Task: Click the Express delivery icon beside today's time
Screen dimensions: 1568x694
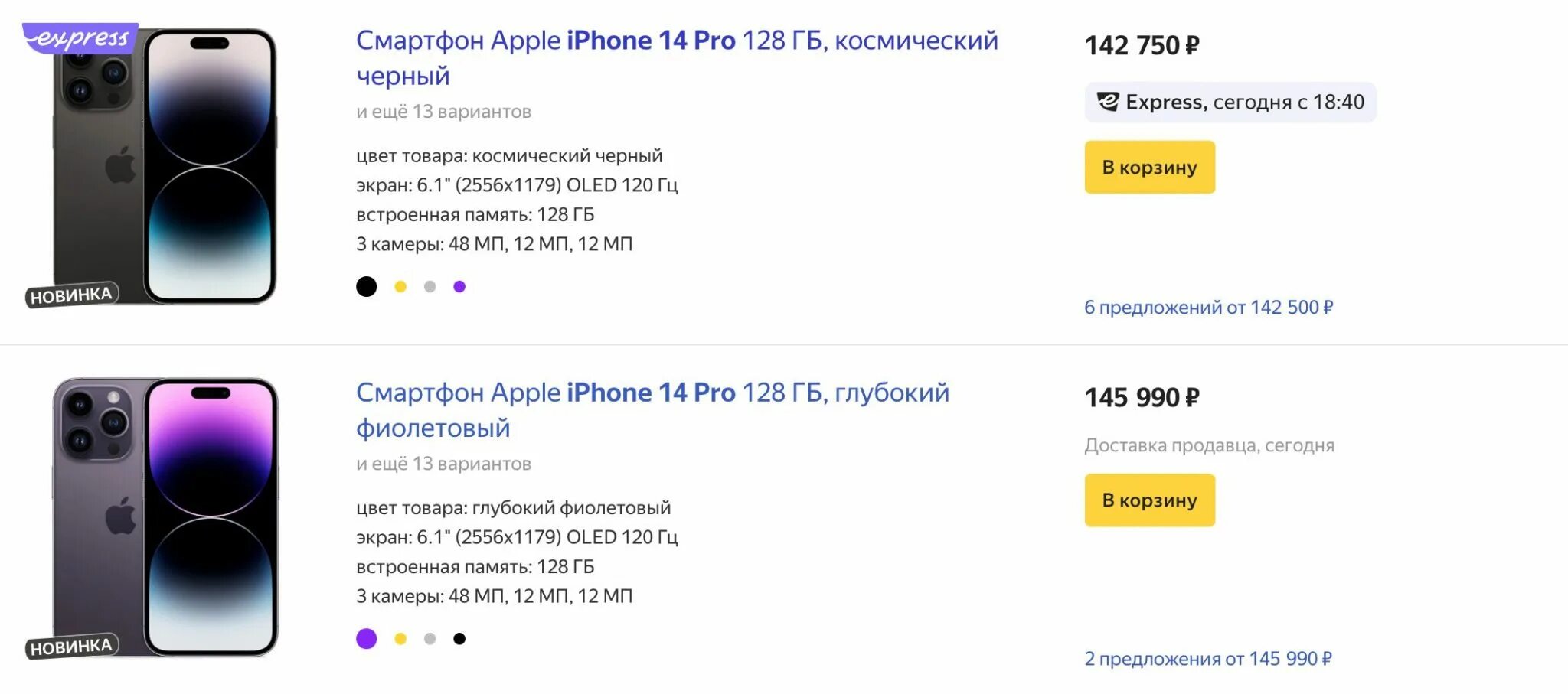Action: click(1107, 102)
